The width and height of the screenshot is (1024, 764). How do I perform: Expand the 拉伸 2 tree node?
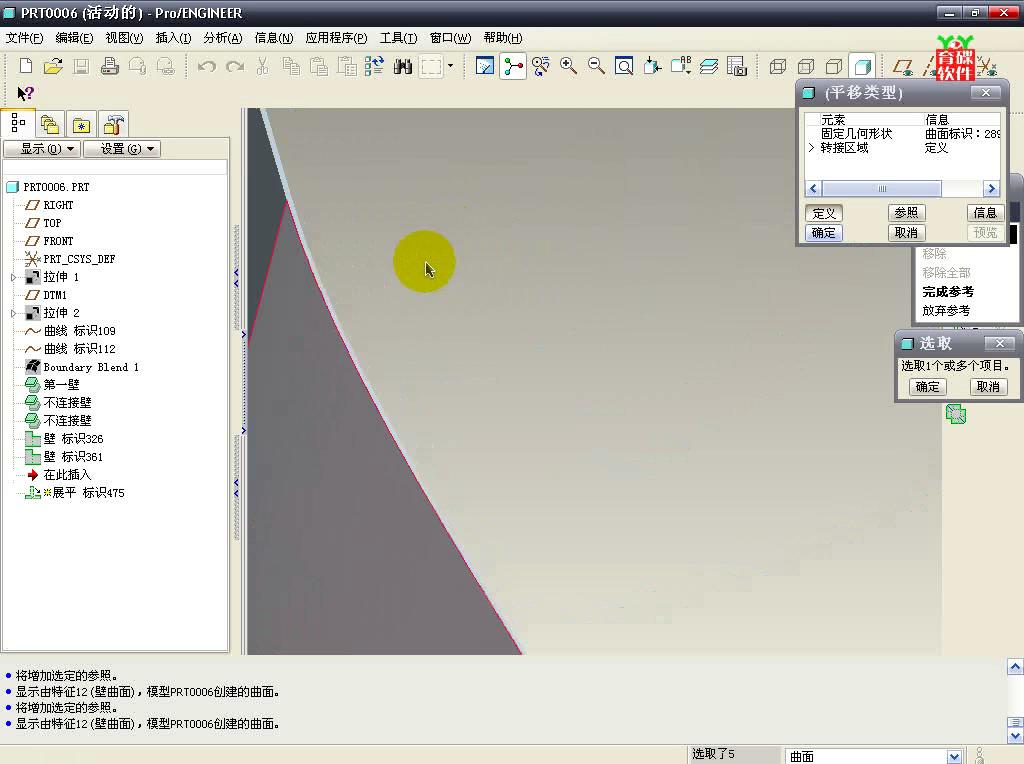pos(13,313)
